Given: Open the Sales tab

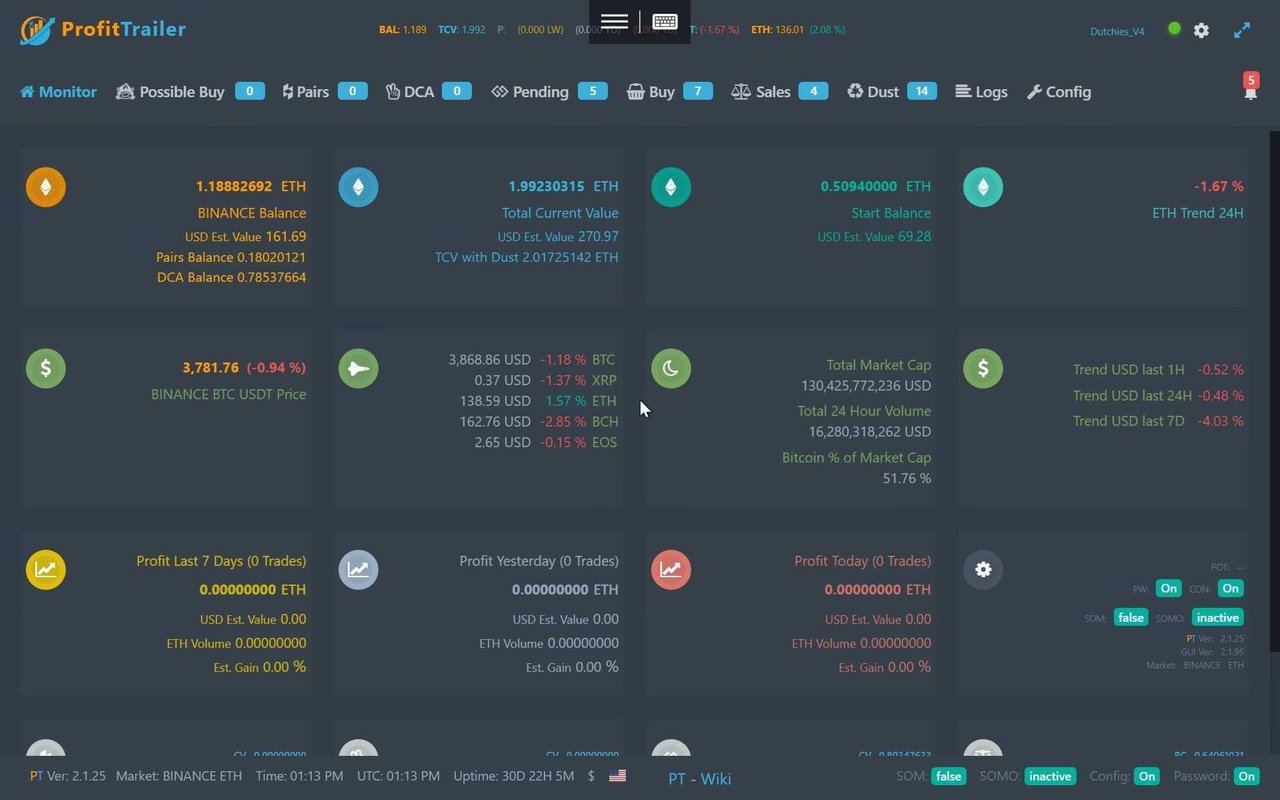Looking at the screenshot, I should [780, 91].
